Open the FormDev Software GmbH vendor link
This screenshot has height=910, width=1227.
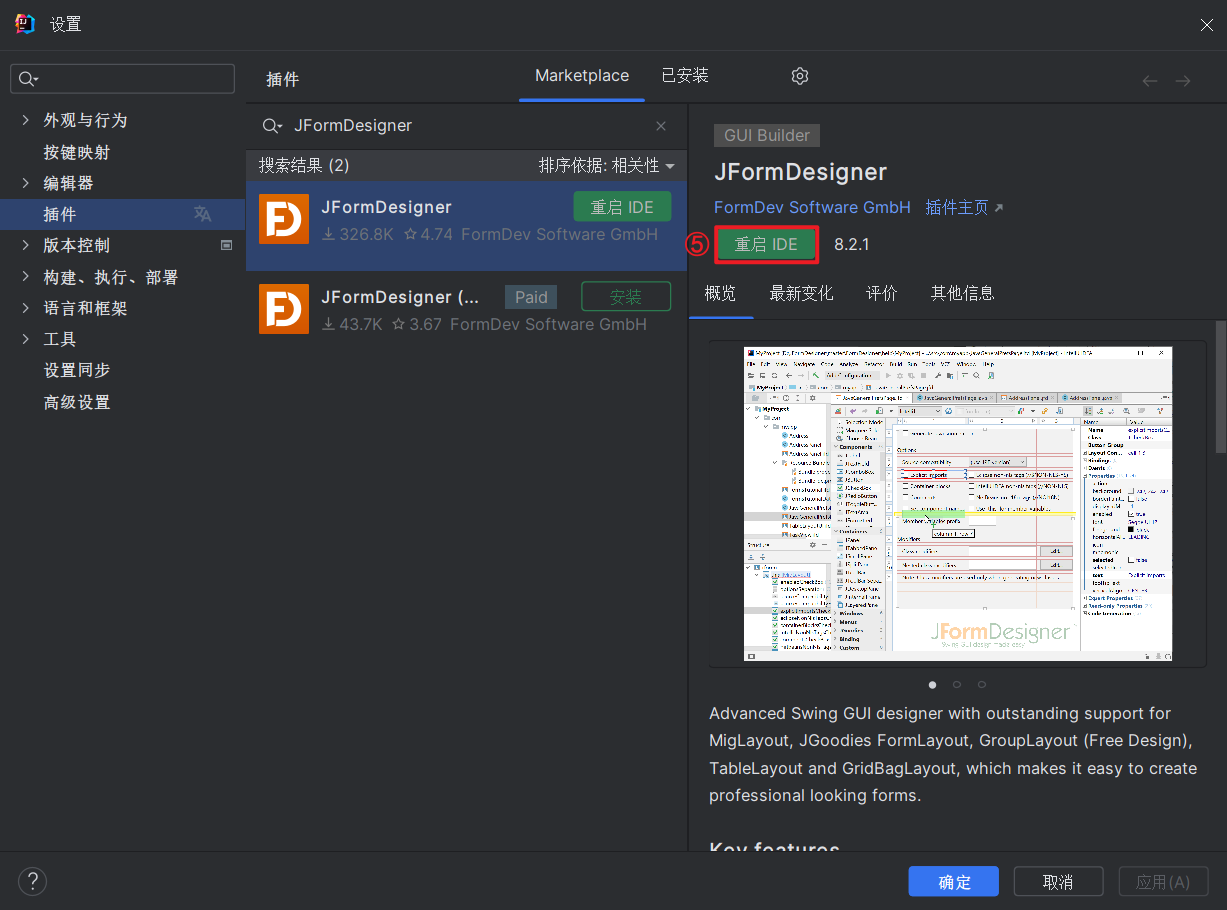click(812, 207)
